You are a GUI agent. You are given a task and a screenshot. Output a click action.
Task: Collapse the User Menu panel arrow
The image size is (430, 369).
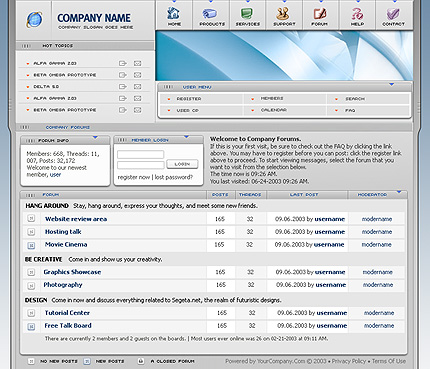(x=392, y=85)
